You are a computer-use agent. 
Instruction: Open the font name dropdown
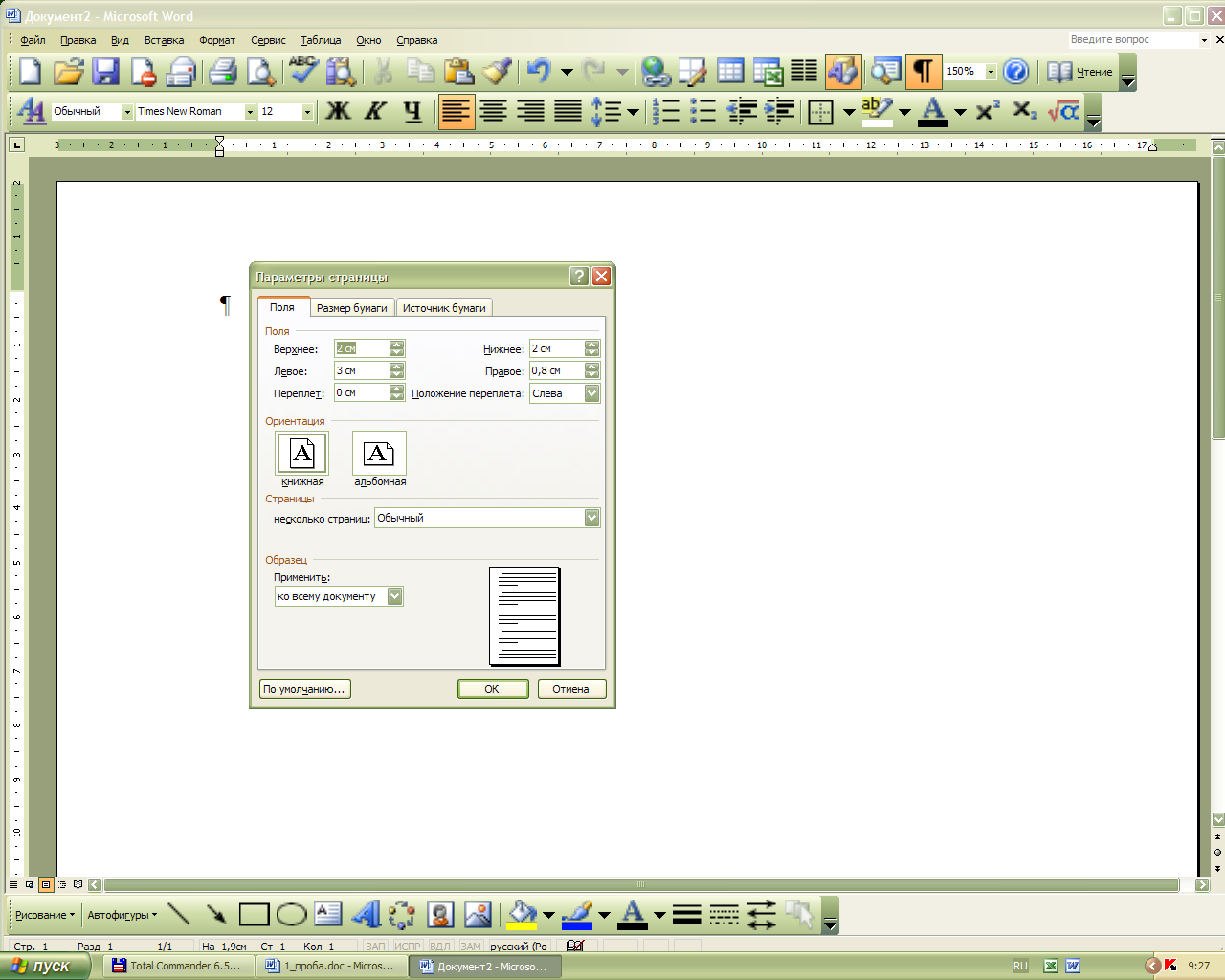[x=251, y=112]
